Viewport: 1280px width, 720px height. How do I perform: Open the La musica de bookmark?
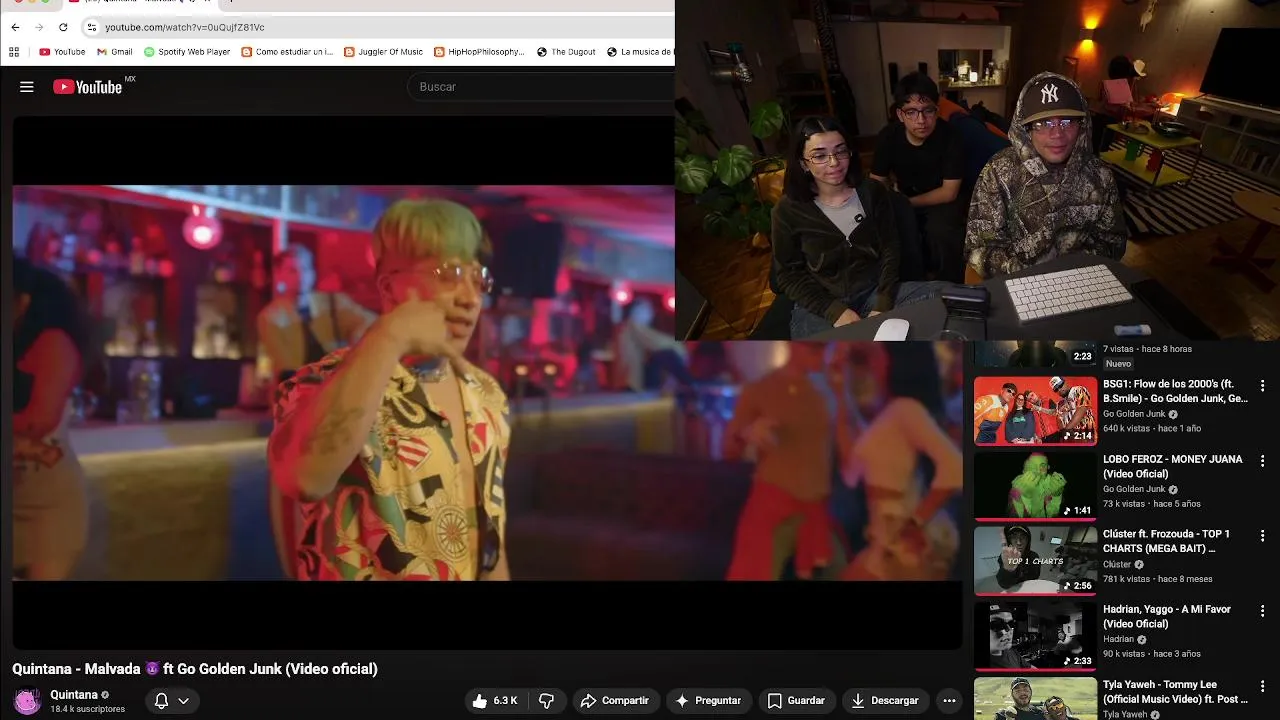click(x=640, y=52)
